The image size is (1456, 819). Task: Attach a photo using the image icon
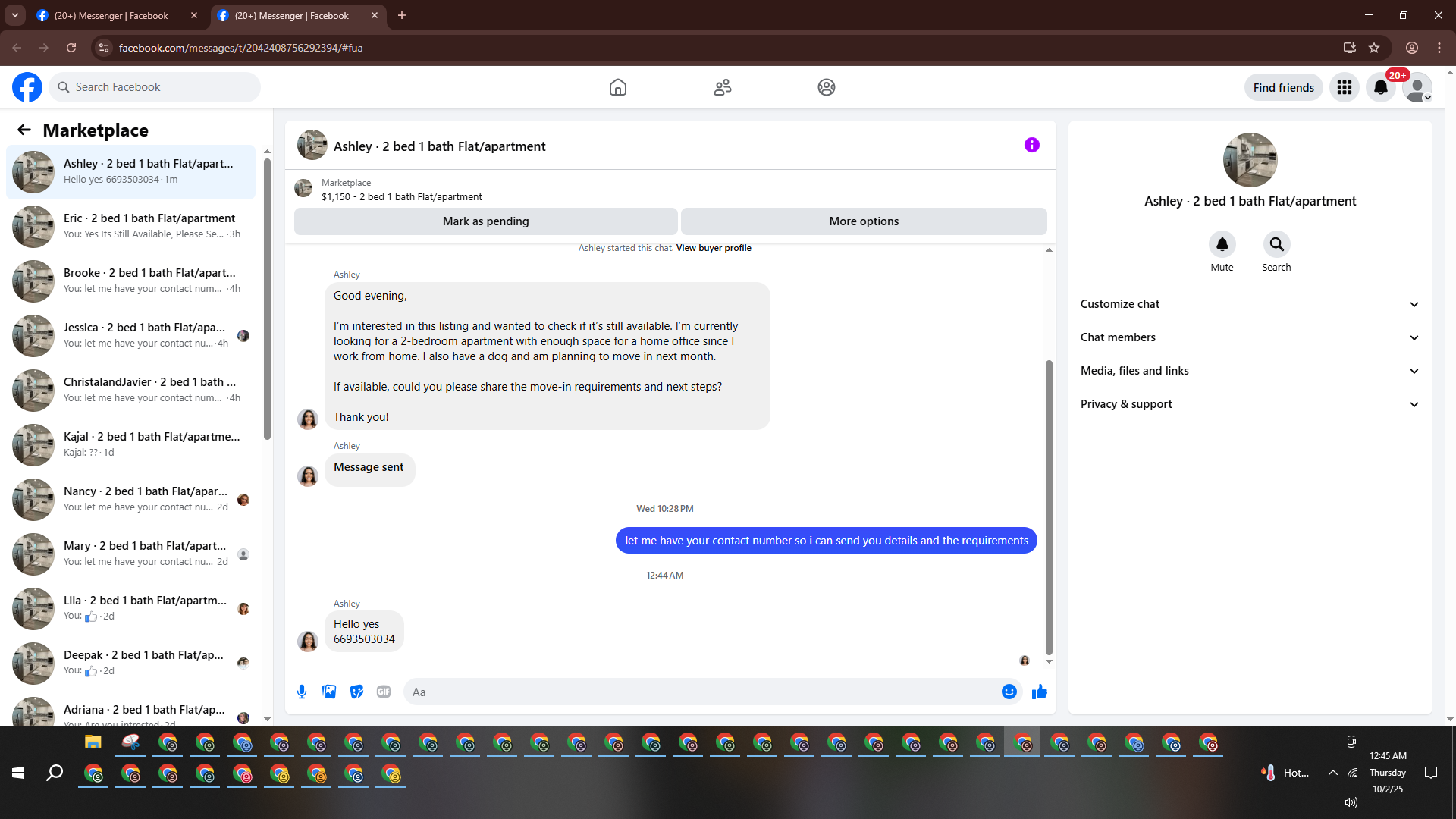(329, 692)
